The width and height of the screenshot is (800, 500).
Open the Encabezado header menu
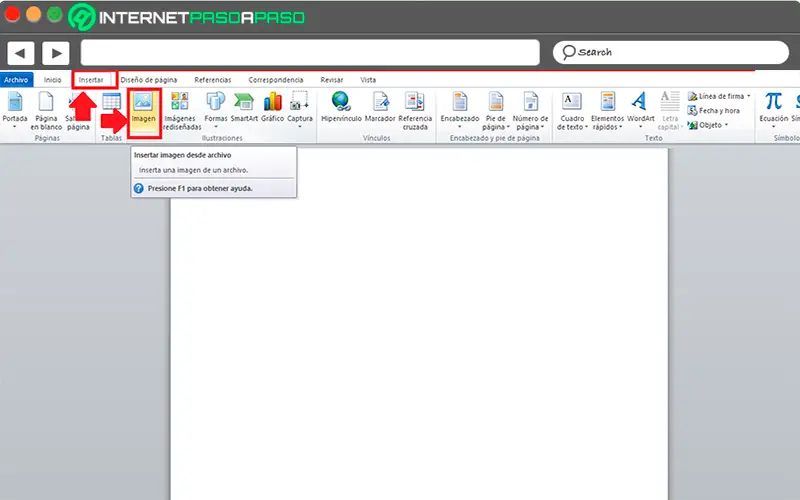460,110
